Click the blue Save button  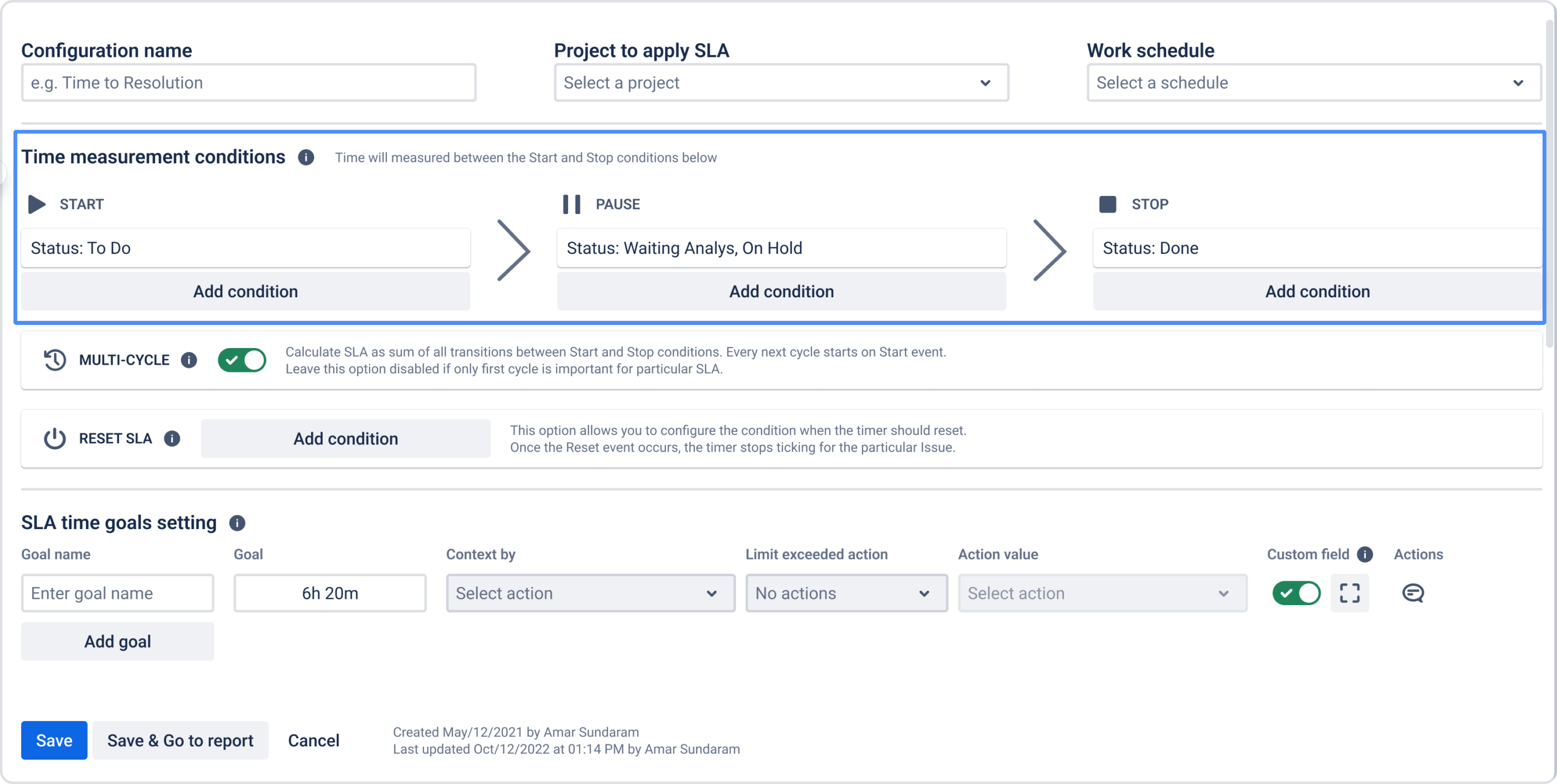tap(54, 740)
